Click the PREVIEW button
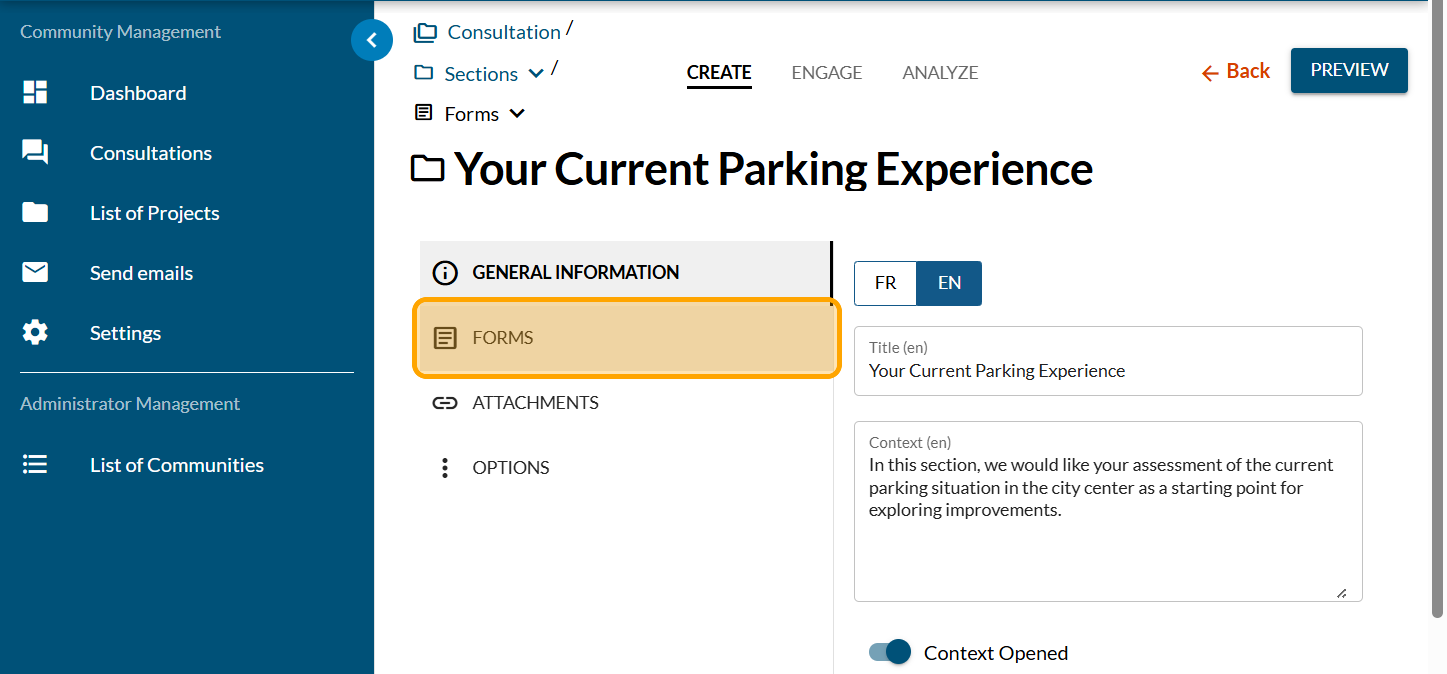Image resolution: width=1447 pixels, height=674 pixels. tap(1349, 70)
